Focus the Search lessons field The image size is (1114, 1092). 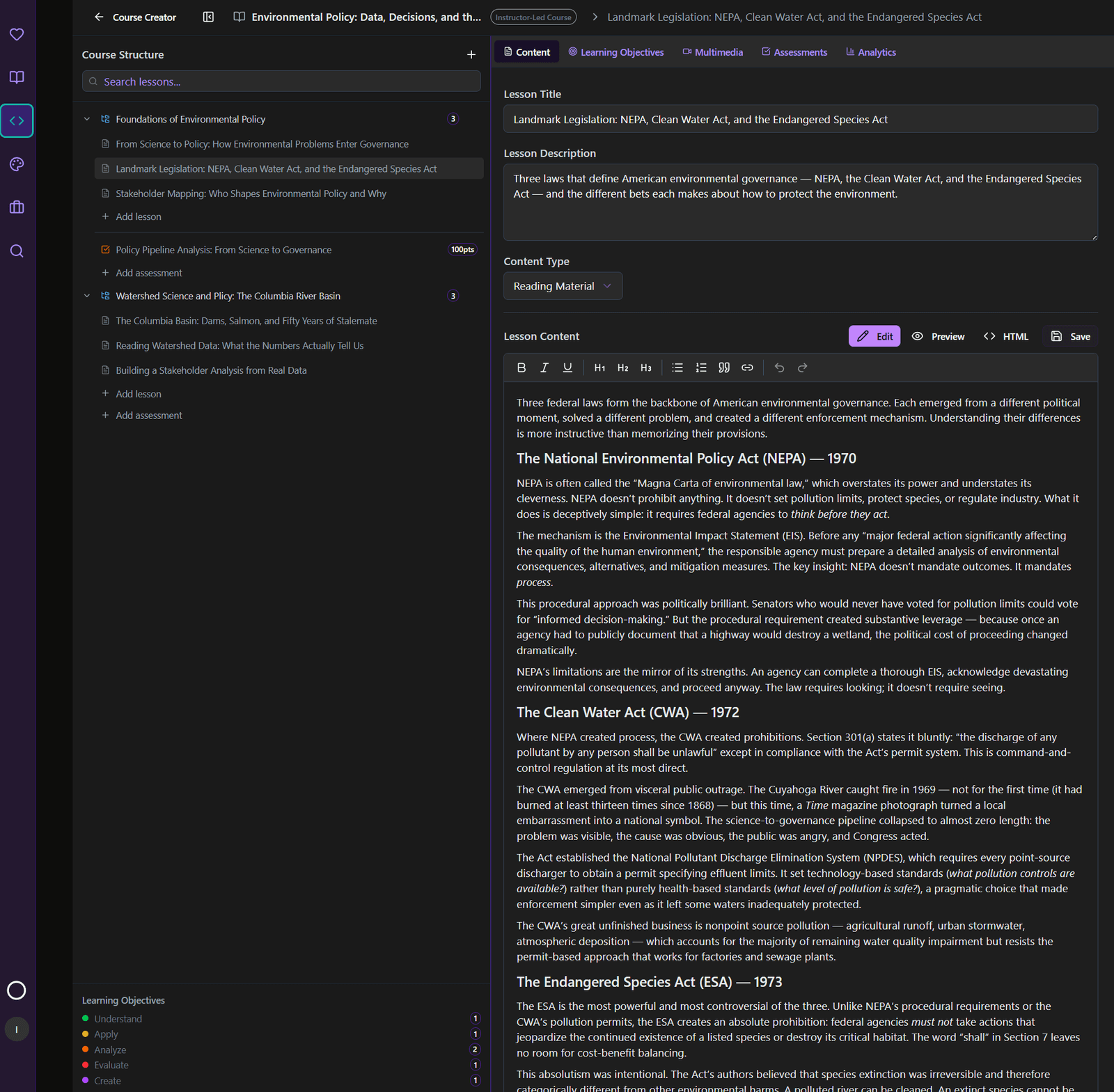point(281,81)
